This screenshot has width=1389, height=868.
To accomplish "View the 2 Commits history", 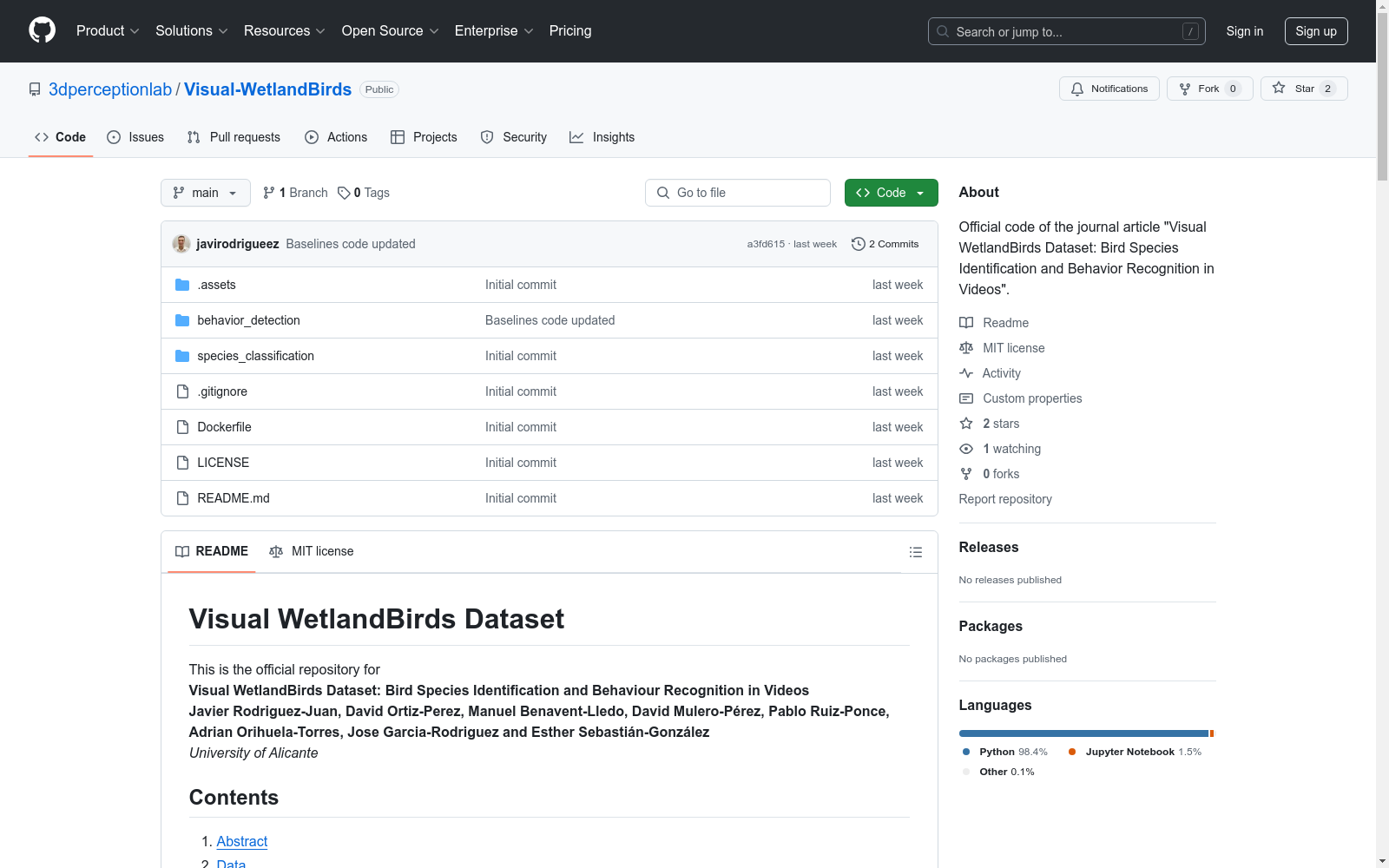I will [x=885, y=244].
